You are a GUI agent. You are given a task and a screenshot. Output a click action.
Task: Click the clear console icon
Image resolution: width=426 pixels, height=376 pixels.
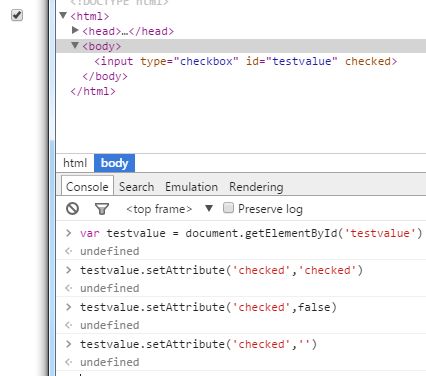72,209
